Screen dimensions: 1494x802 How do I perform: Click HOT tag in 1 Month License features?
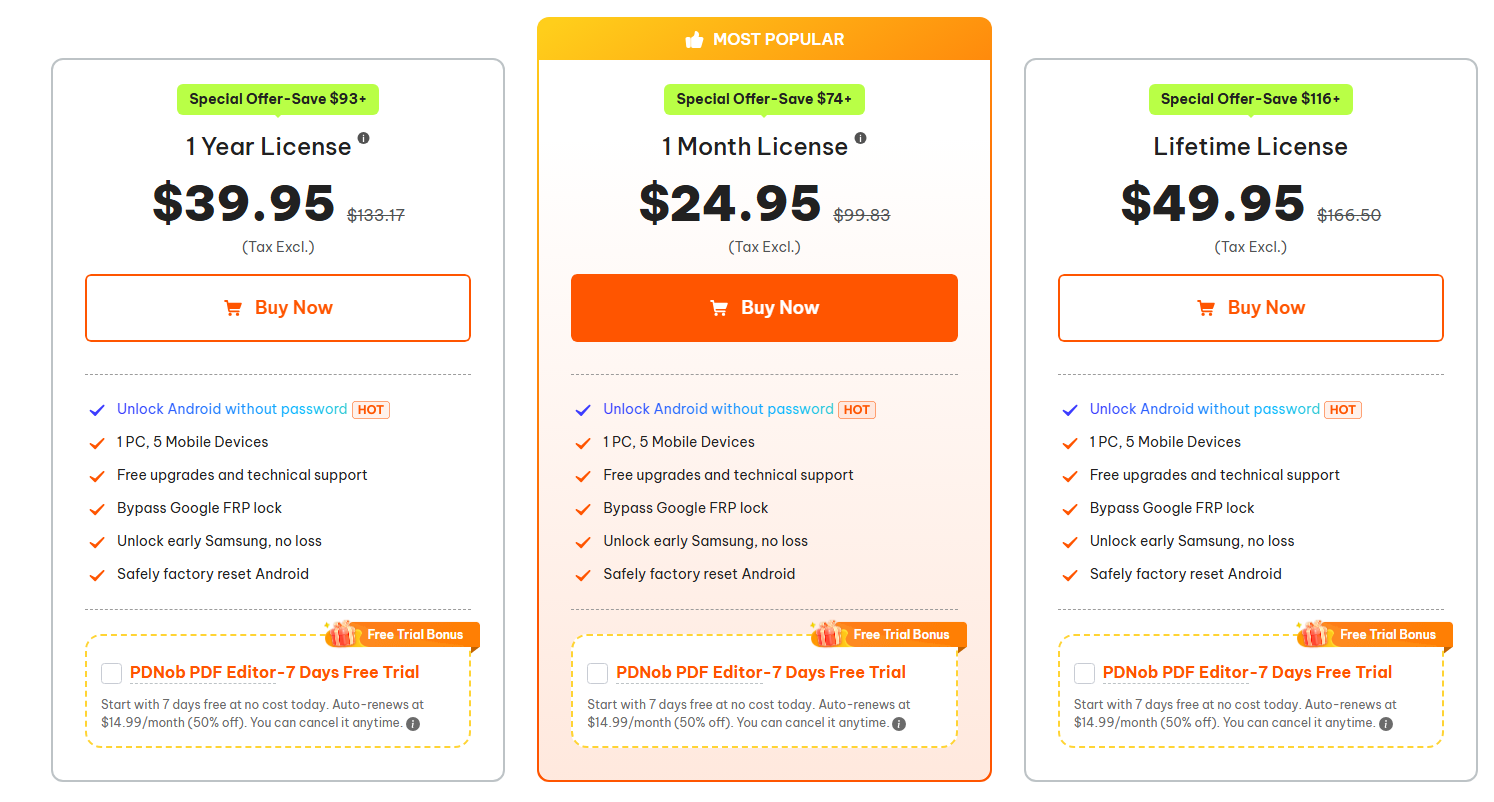856,410
